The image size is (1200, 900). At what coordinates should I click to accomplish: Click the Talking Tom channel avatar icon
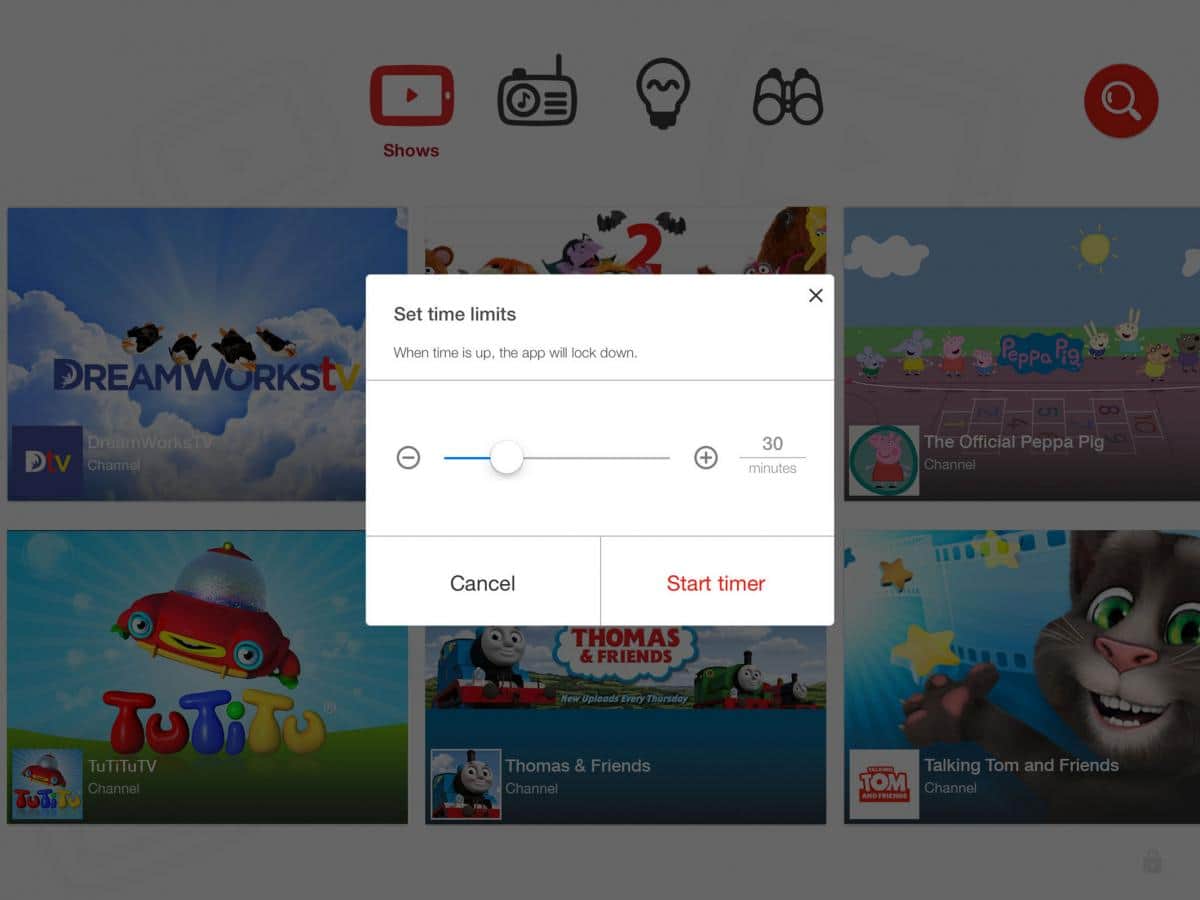click(884, 785)
